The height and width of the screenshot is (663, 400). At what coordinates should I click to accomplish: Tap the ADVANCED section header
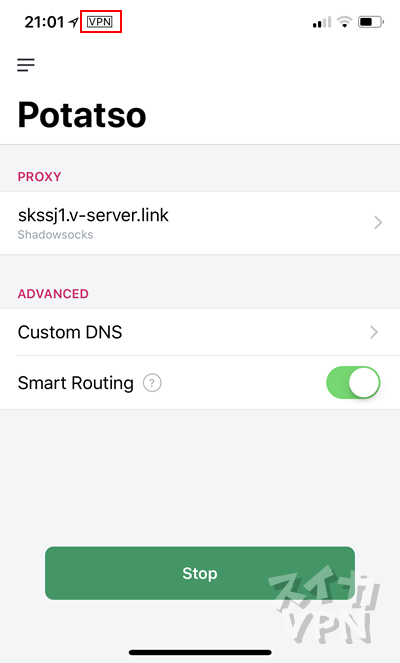53,294
